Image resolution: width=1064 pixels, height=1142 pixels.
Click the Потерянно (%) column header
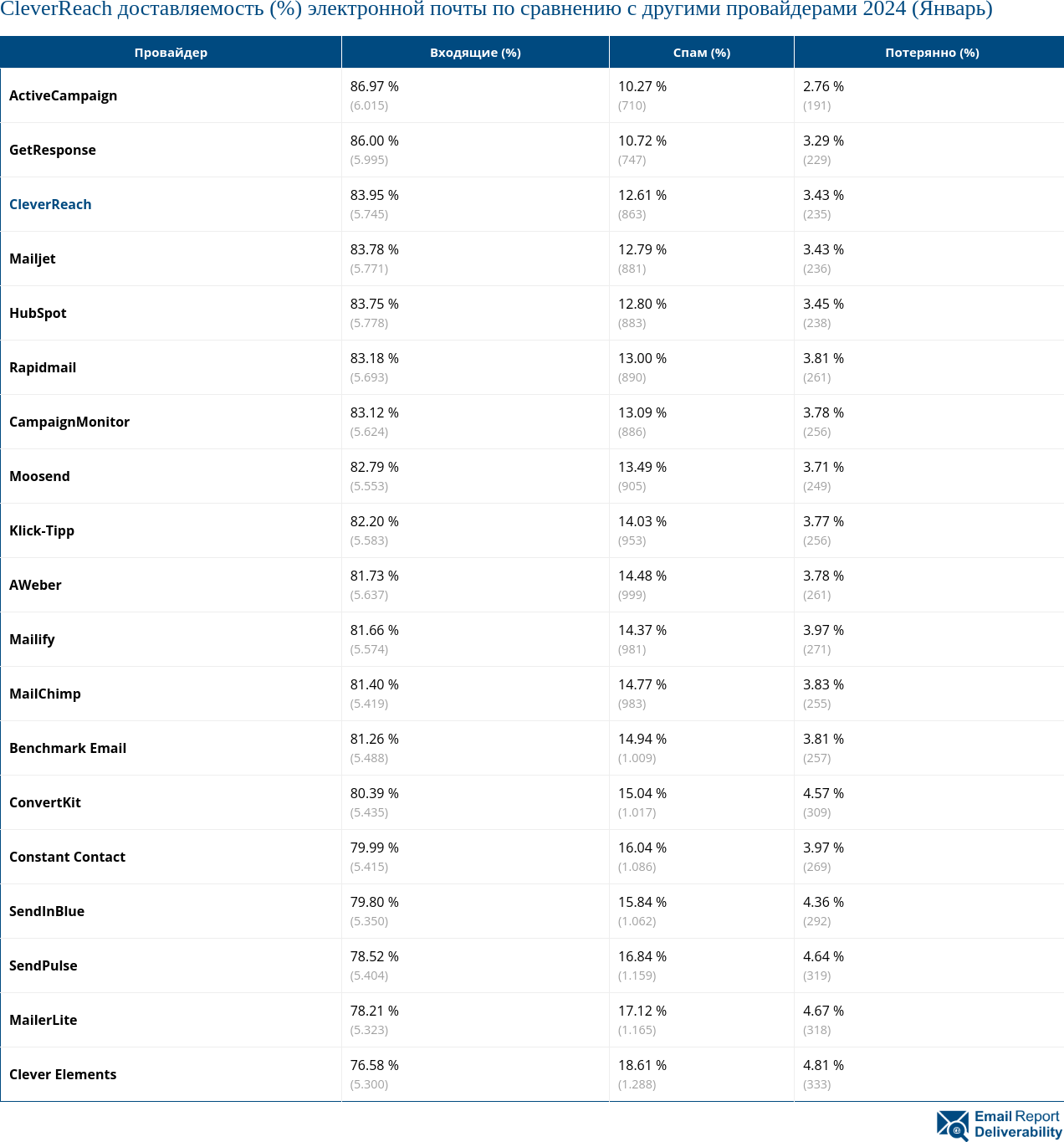[932, 53]
